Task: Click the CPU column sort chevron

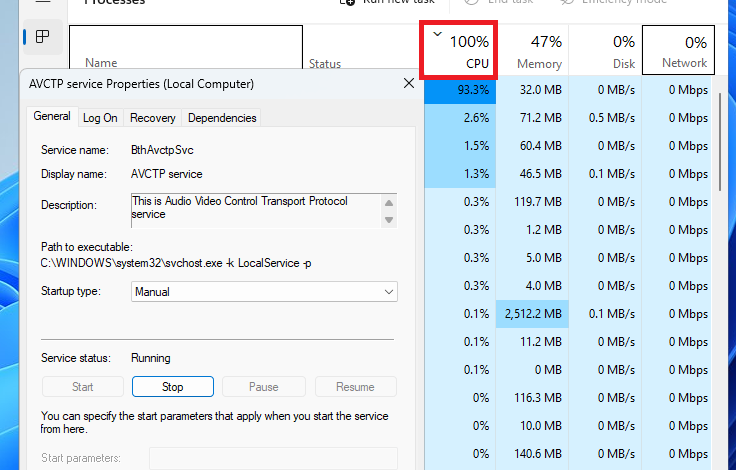Action: (x=438, y=35)
